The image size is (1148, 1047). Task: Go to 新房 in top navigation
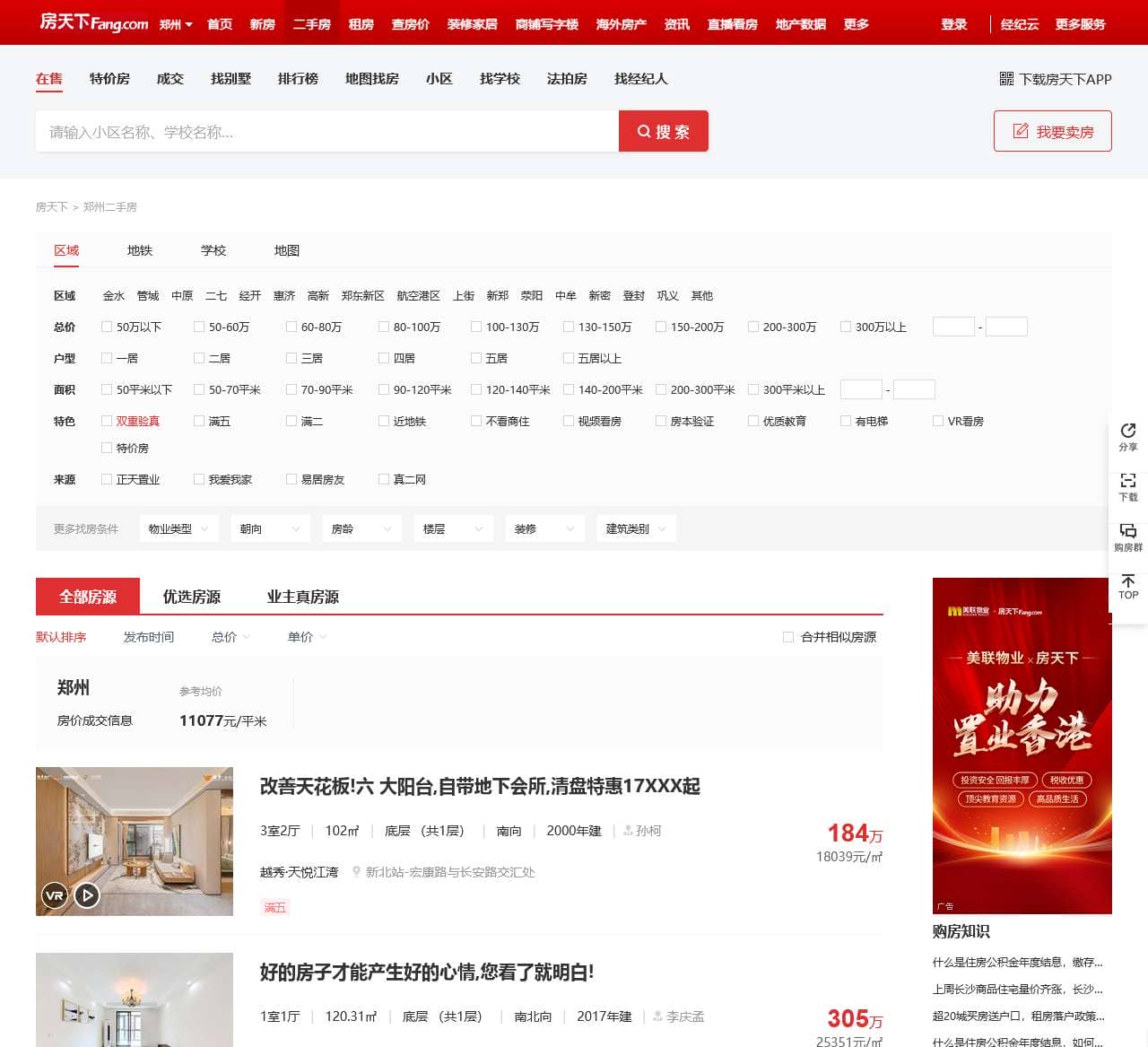coord(263,24)
